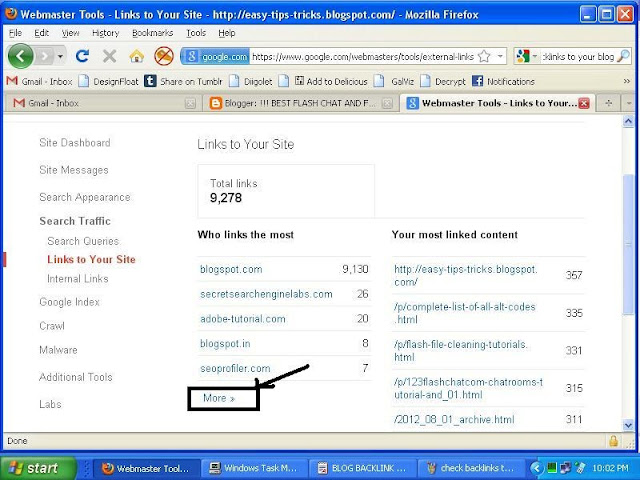Click secretsearchenginelabs.com link

[266, 294]
